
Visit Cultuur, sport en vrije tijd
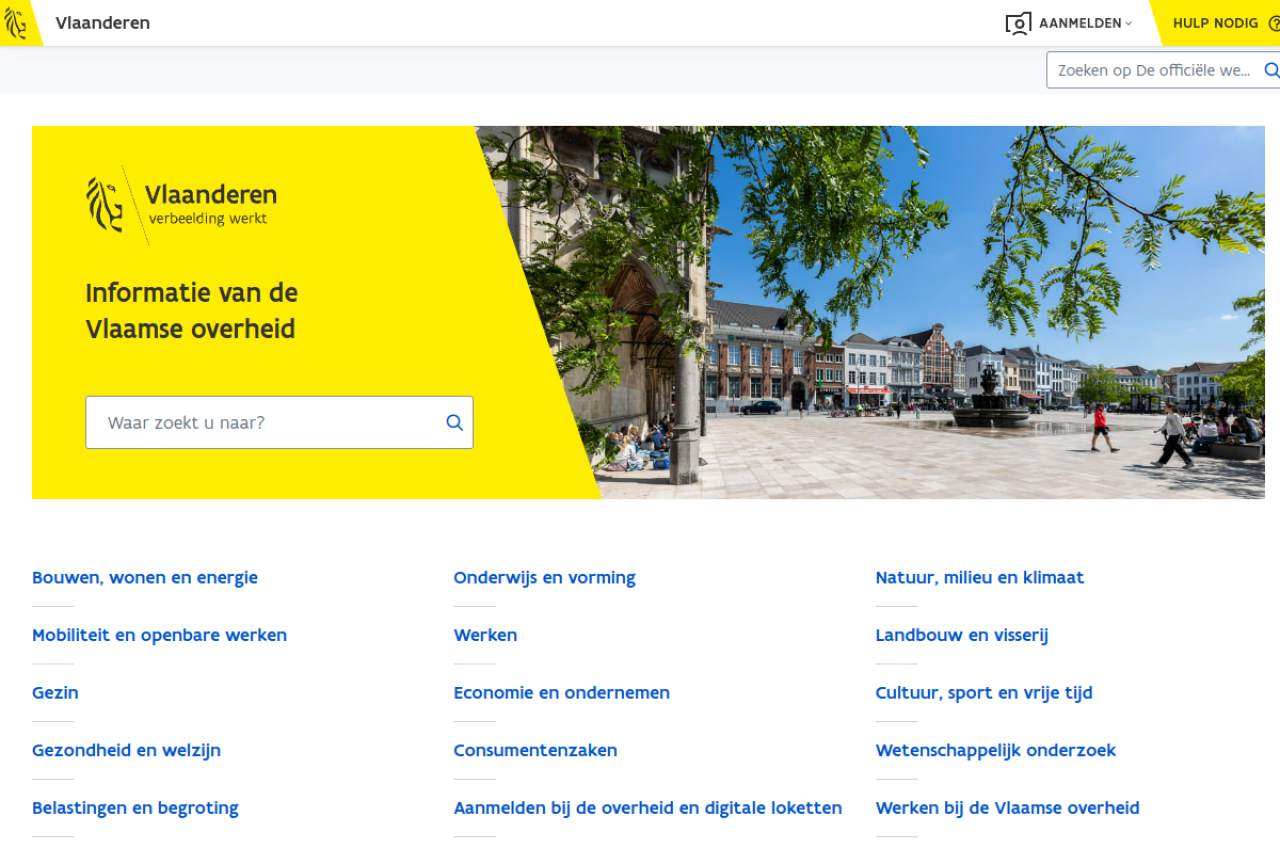click(983, 692)
